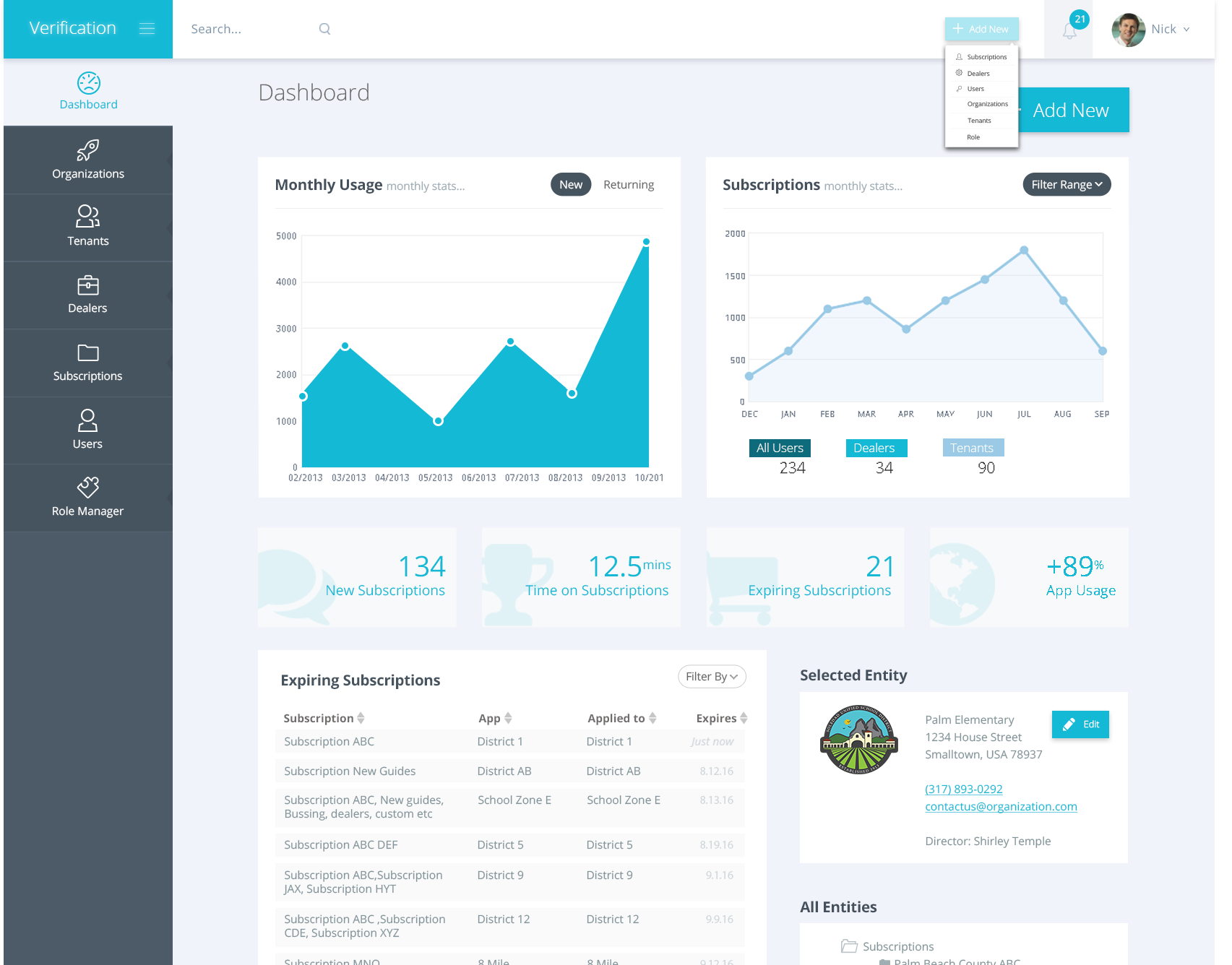Screen dimensions: 1232x965
Task: Open Dealers briefcase icon in sidebar
Action: [88, 285]
